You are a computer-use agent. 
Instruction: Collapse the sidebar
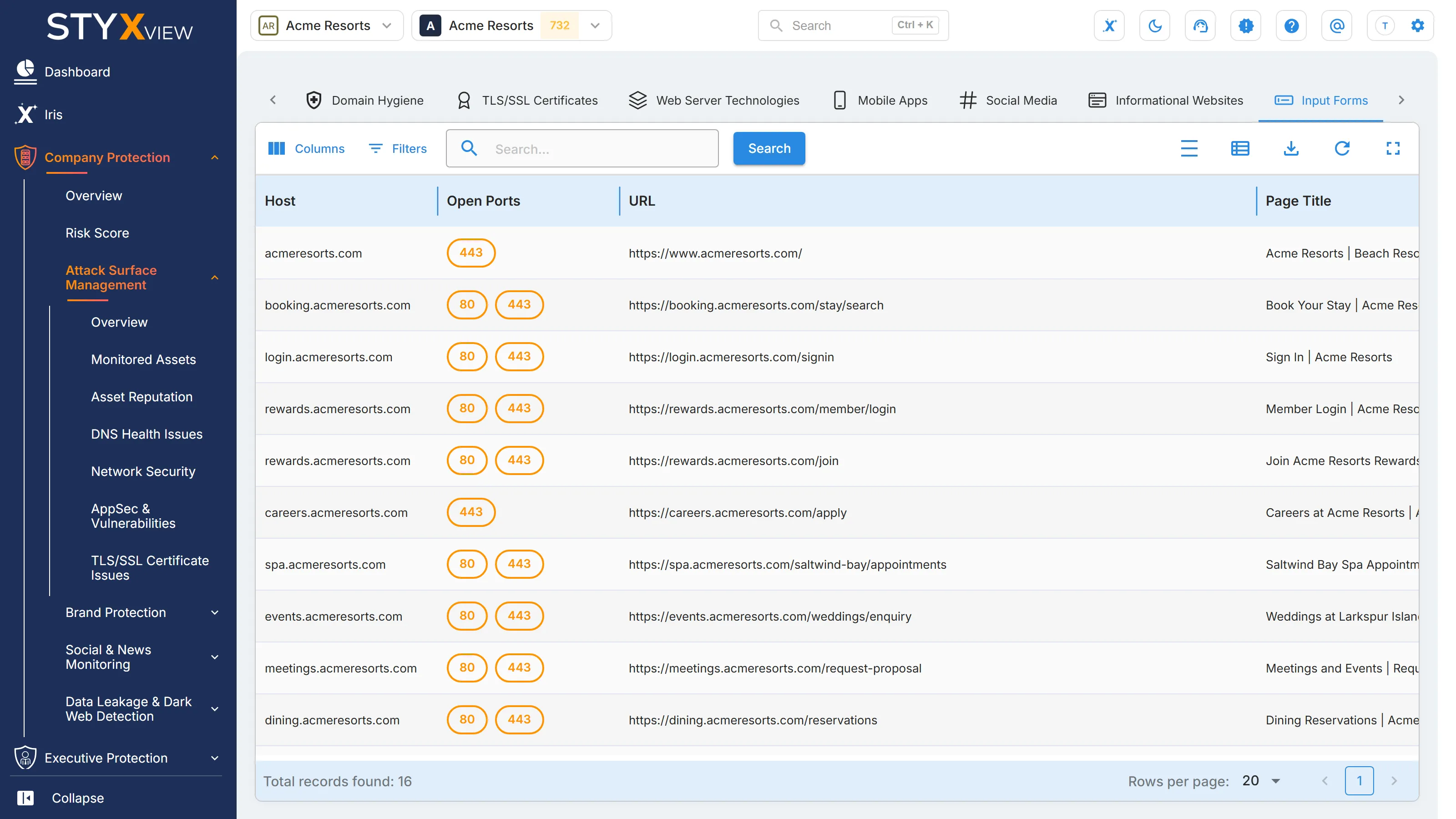click(x=61, y=798)
